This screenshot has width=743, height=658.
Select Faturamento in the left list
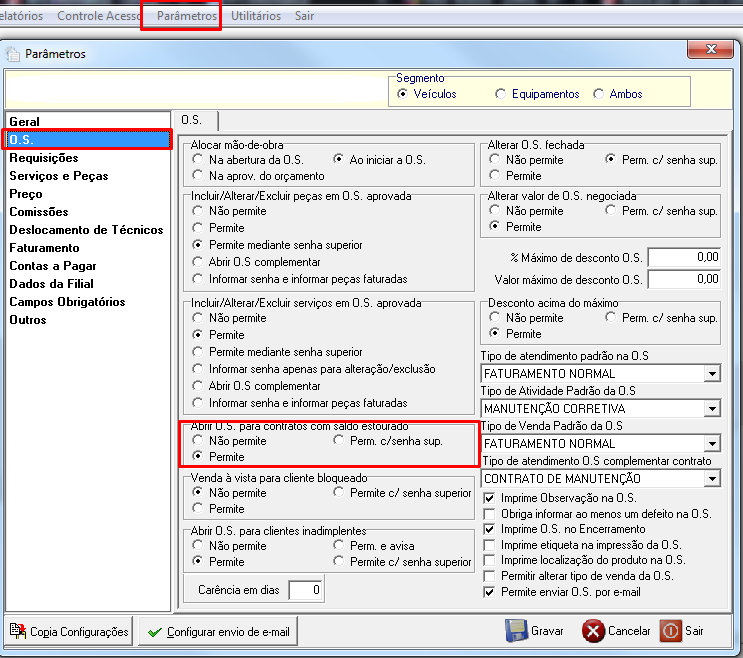click(45, 248)
